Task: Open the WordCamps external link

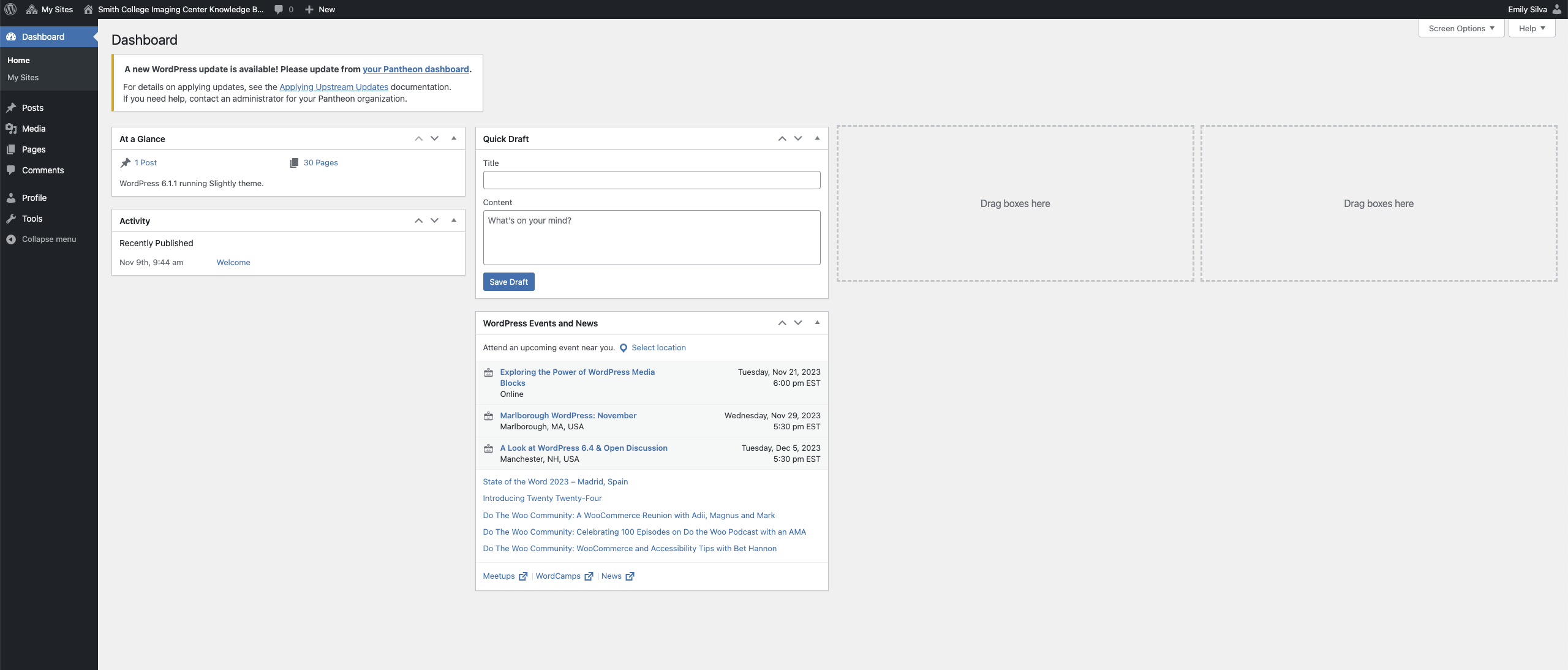Action: [x=564, y=576]
